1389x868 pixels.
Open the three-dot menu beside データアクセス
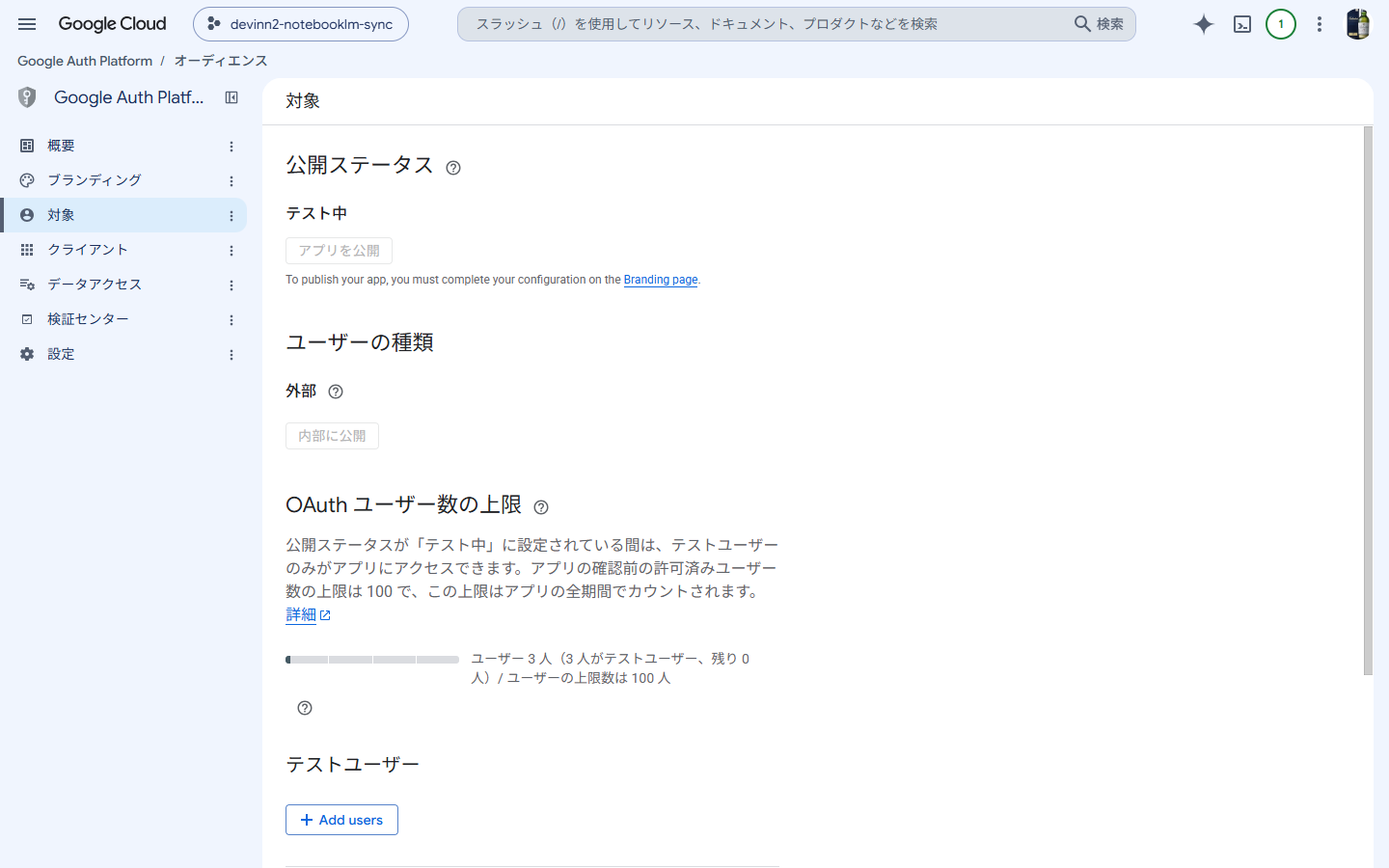coord(231,285)
